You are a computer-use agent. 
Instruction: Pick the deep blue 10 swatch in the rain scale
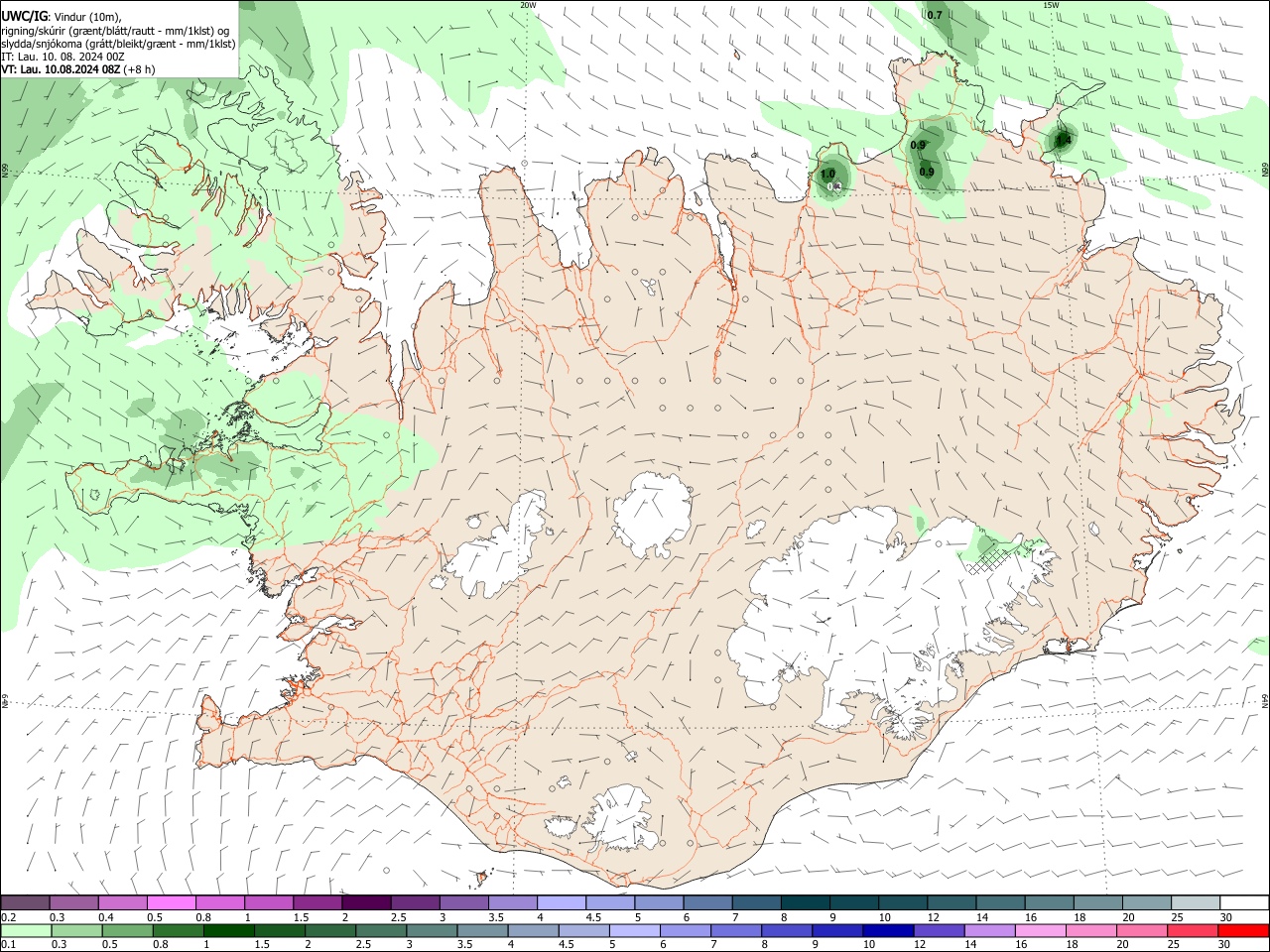tap(888, 930)
